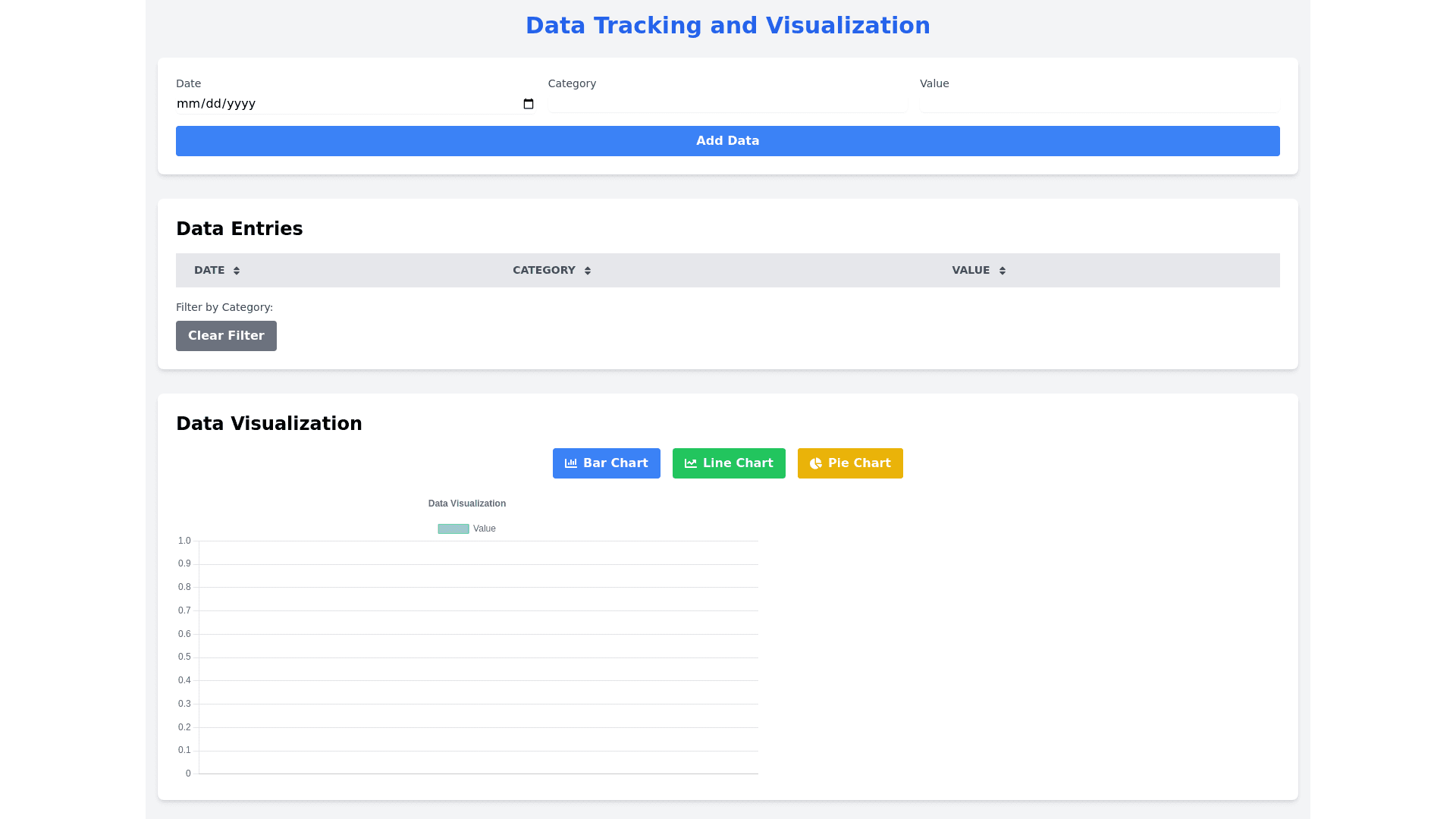1456x819 pixels.
Task: Click the pie icon on yellow button
Action: click(816, 463)
